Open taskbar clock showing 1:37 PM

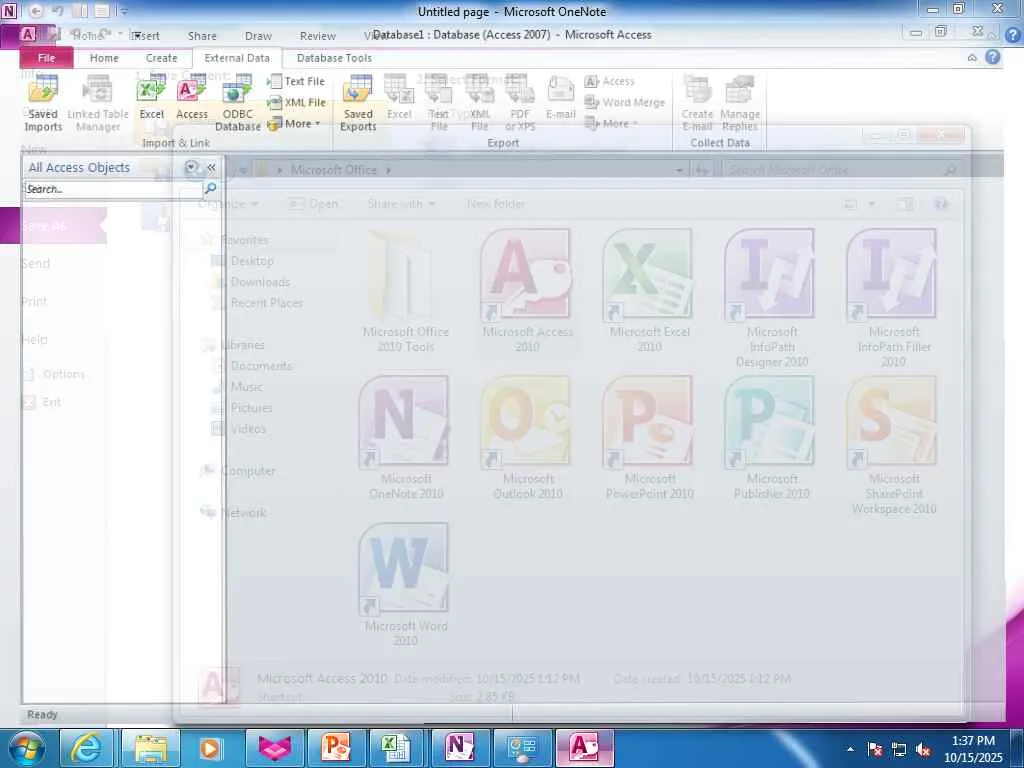(x=973, y=749)
